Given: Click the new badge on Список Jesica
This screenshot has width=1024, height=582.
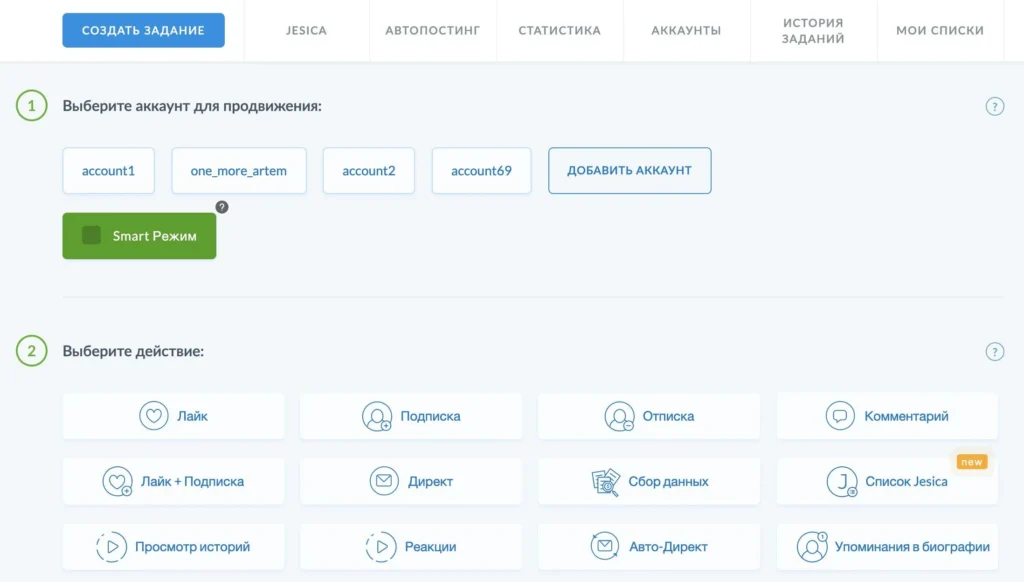Looking at the screenshot, I should point(972,462).
